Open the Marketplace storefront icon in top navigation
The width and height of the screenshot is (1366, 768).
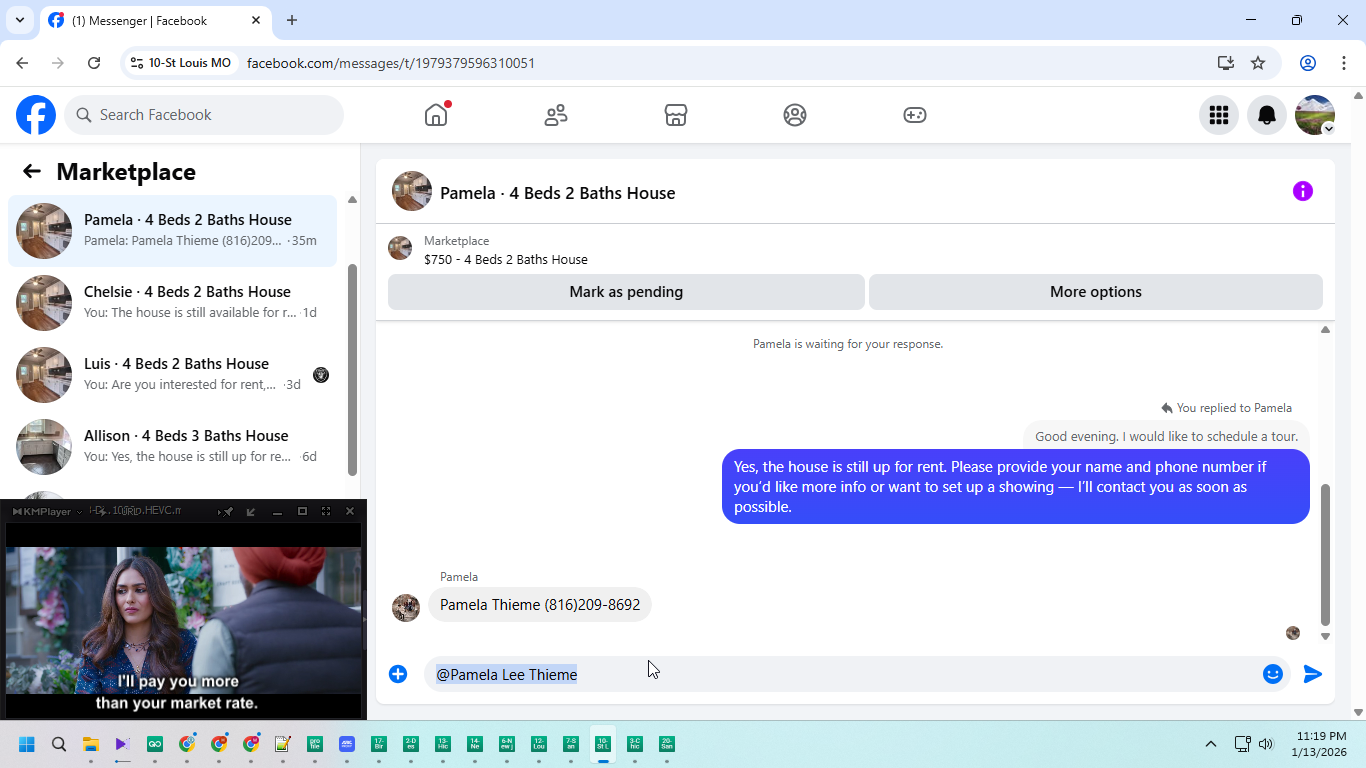tap(676, 115)
